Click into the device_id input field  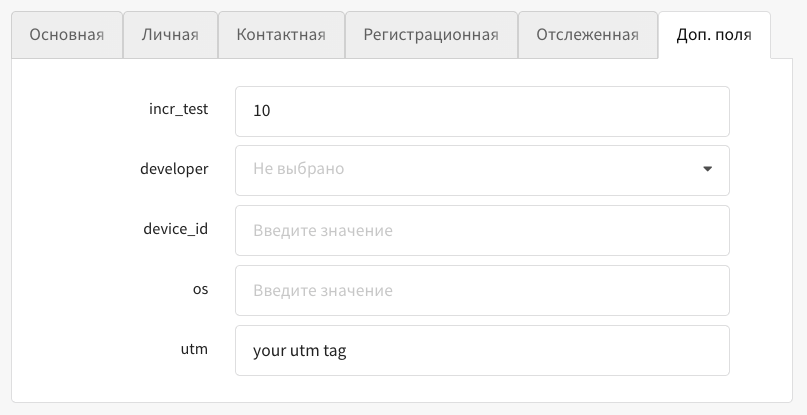(482, 230)
